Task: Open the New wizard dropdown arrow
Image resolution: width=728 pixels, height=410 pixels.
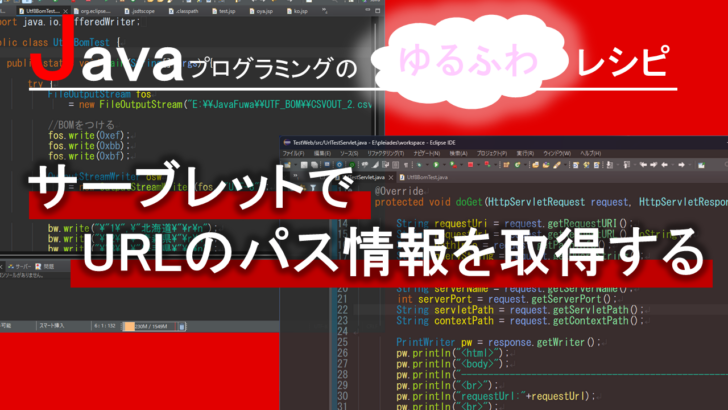Action: click(296, 164)
